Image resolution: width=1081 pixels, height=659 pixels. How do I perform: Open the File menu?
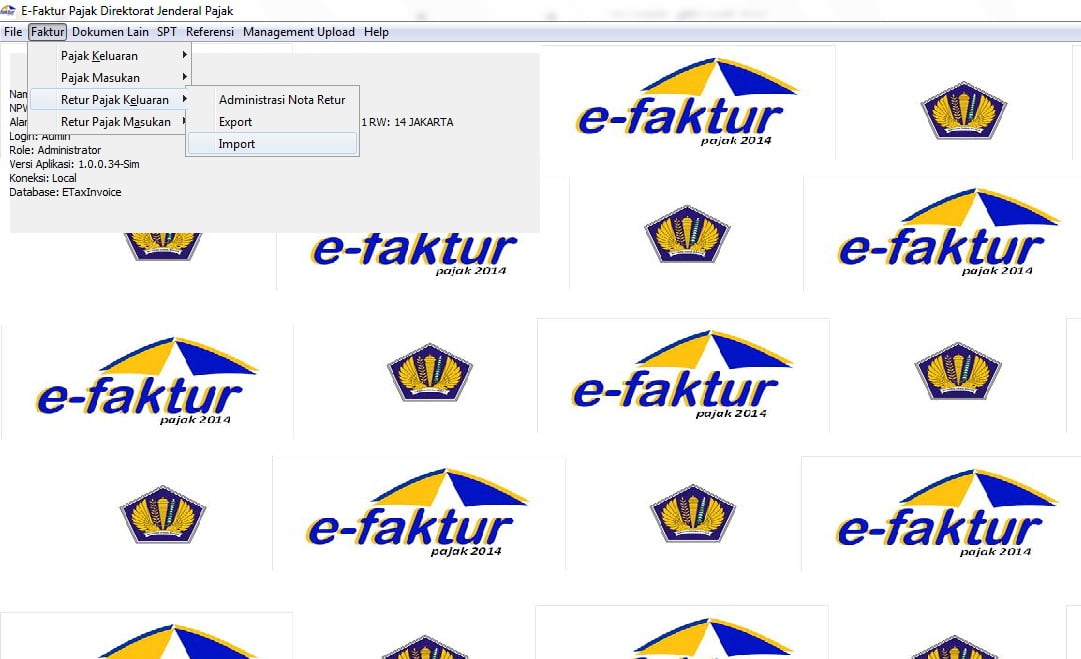pos(12,31)
